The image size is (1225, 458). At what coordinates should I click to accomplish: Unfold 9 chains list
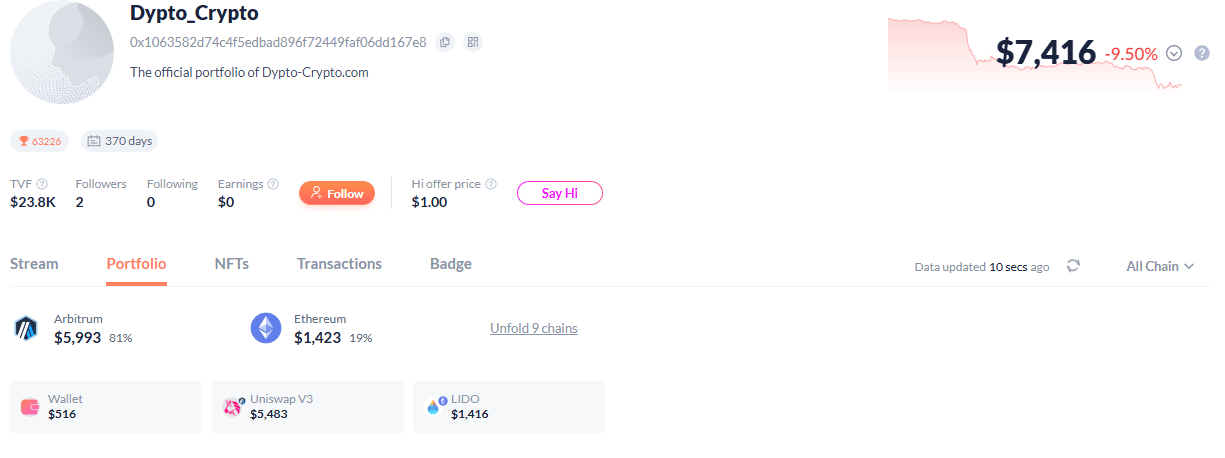click(533, 328)
